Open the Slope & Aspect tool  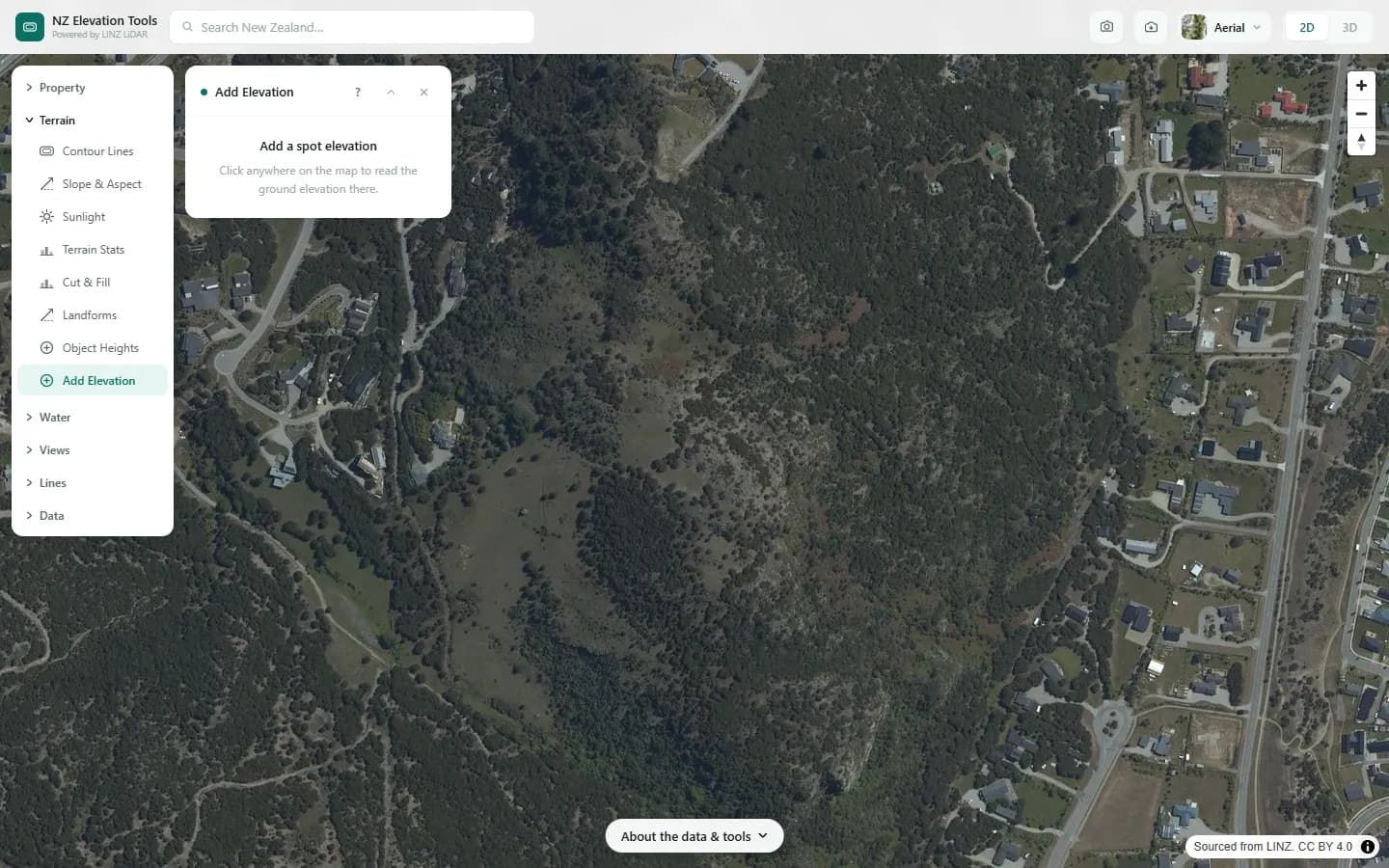(x=93, y=184)
